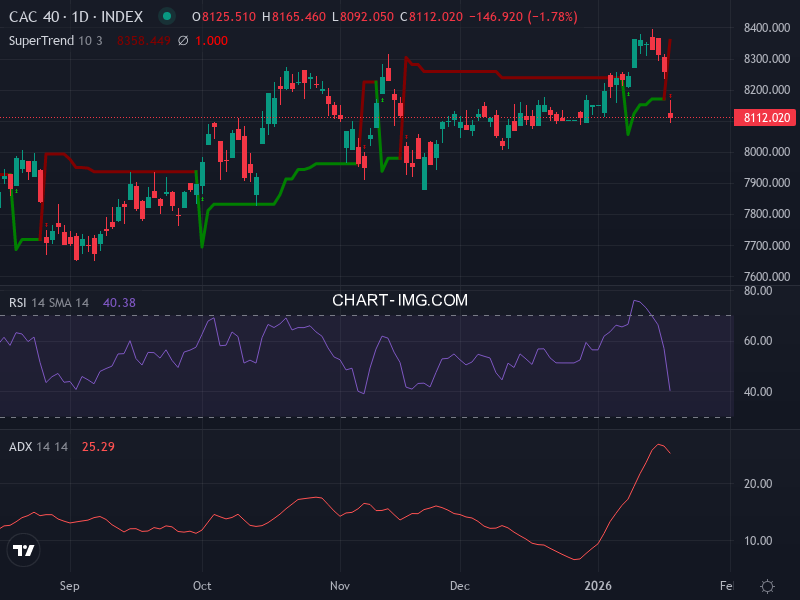800x600 pixels.
Task: Open the INDEX source selector in title bar
Action: [x=124, y=16]
